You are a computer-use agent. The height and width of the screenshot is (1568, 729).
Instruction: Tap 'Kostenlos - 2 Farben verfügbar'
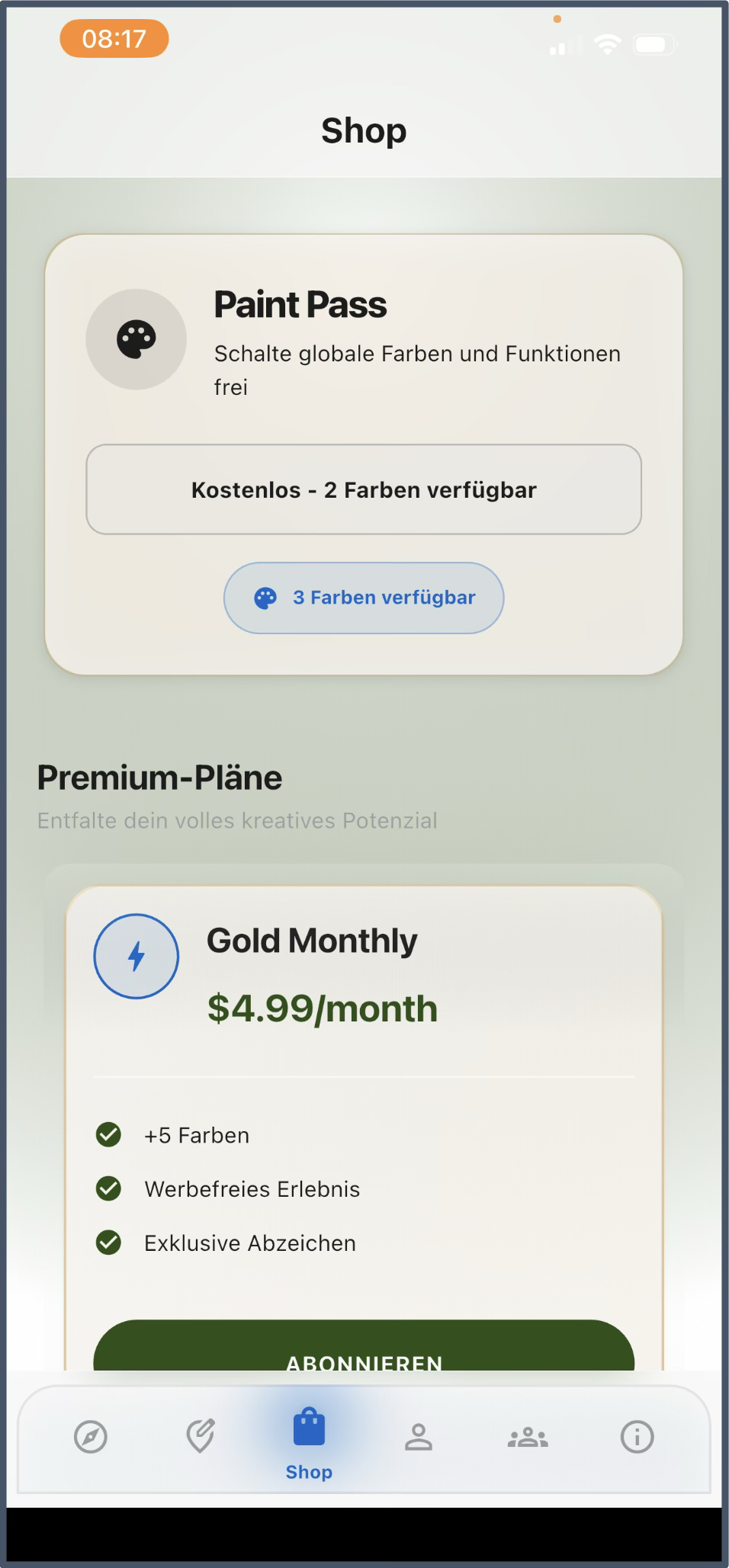tap(363, 489)
